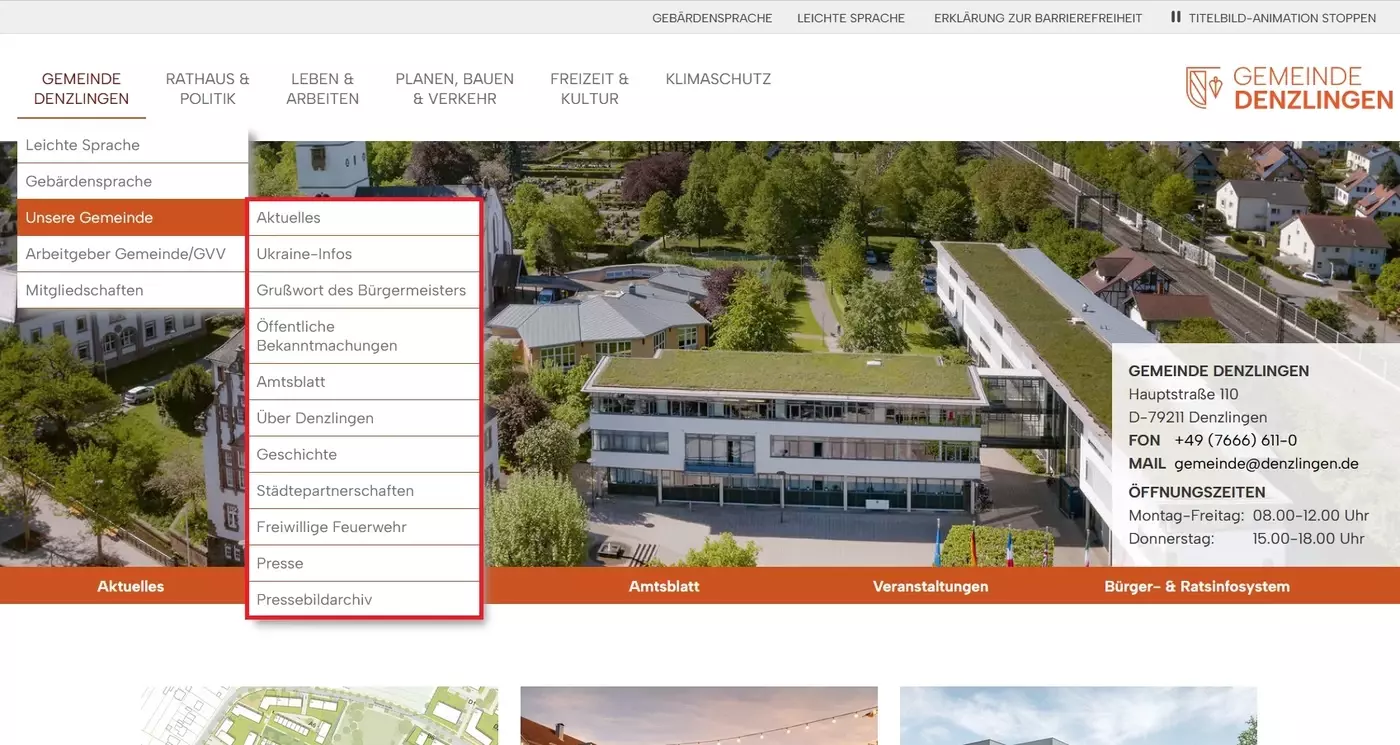The width and height of the screenshot is (1400, 745).
Task: Email gemeinde@denzlingen.de via the mail link
Action: tap(1266, 463)
